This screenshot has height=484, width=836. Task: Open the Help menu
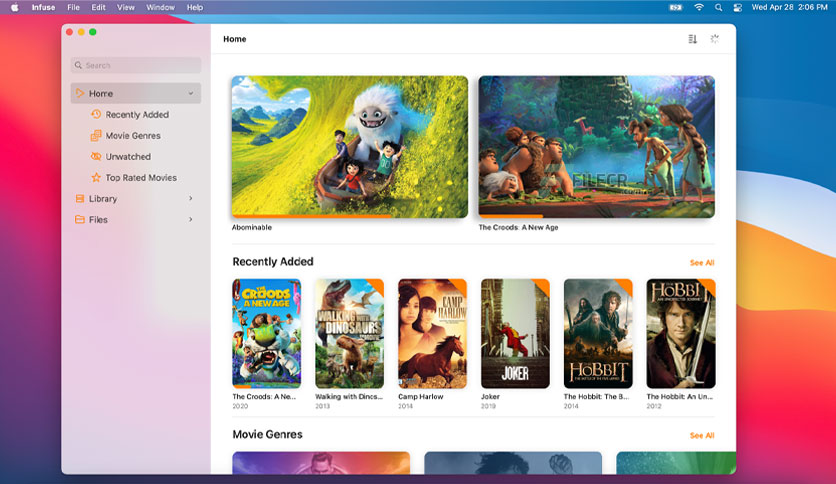click(195, 7)
